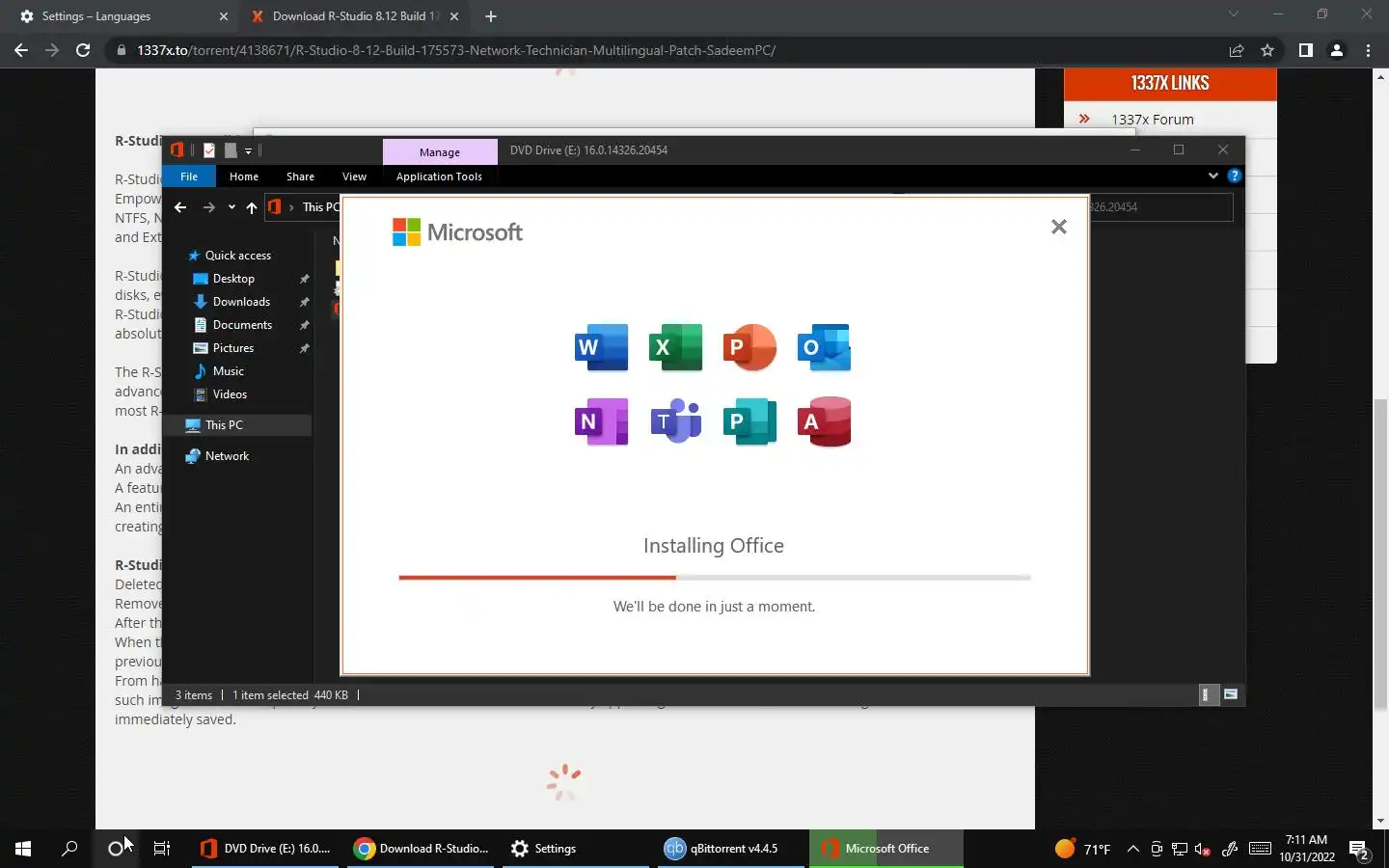Switch Explorer to large icons view
The width and height of the screenshot is (1389, 868).
point(1230,694)
